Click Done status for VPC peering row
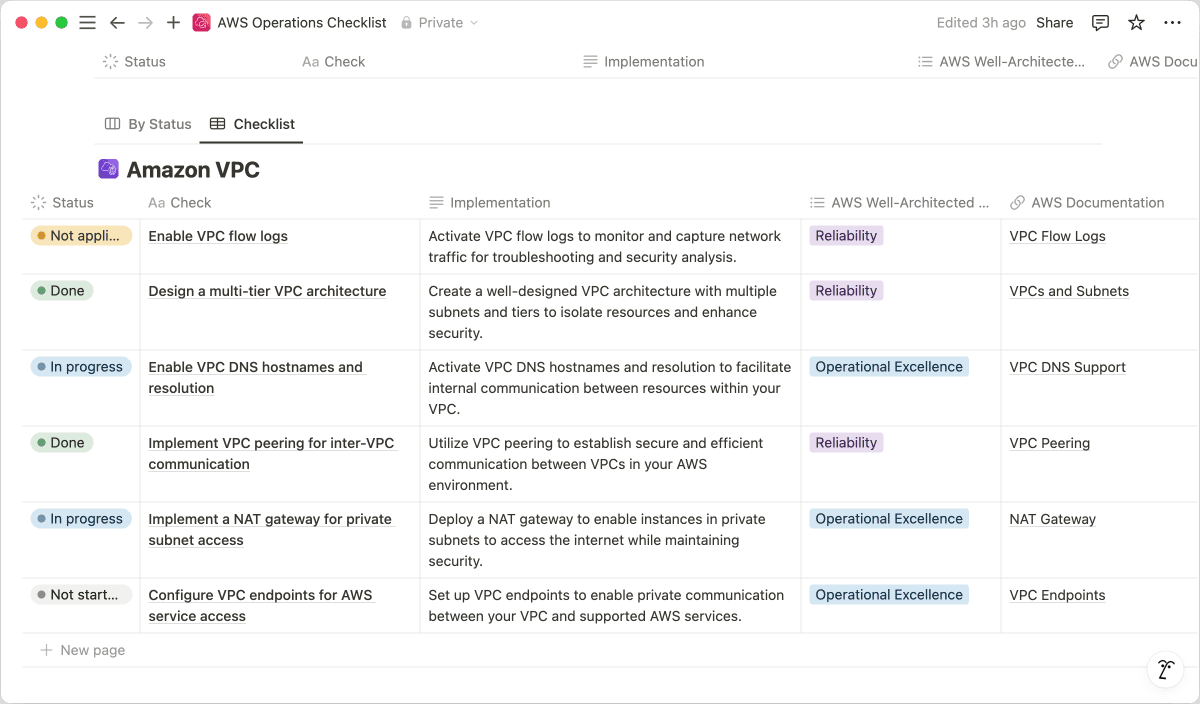1200x704 pixels. tap(62, 443)
